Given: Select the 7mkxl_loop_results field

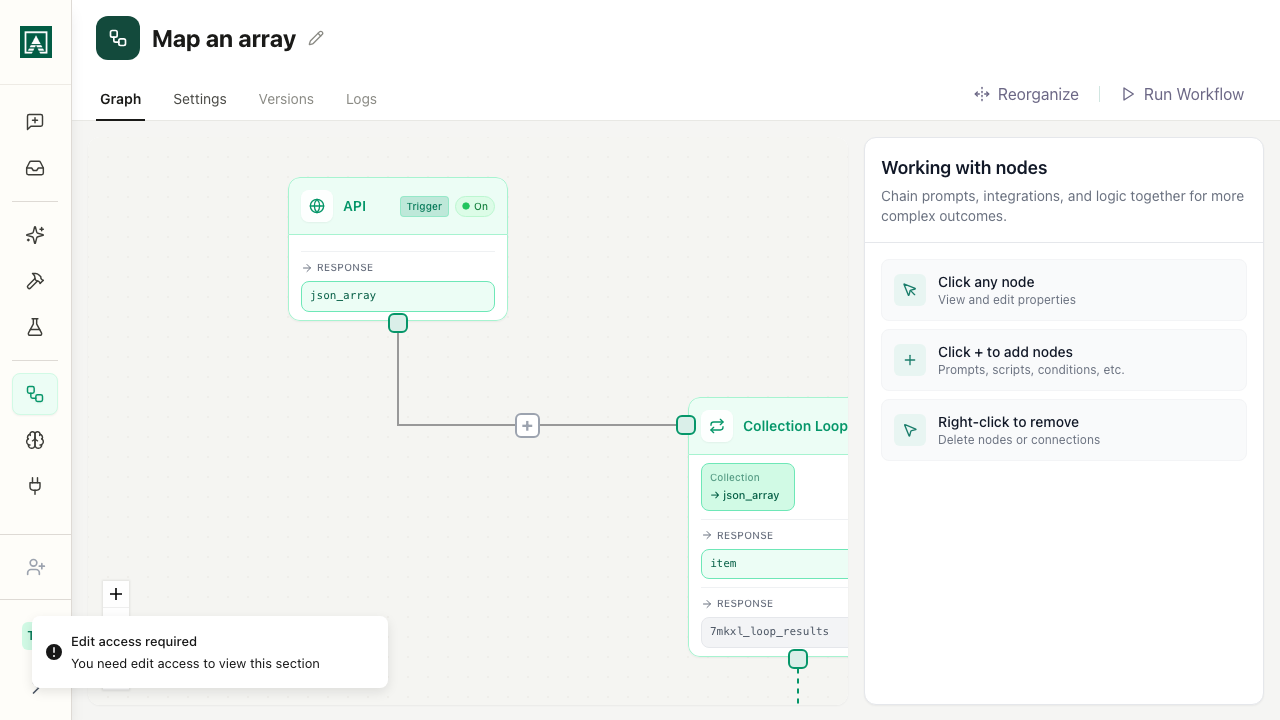Looking at the screenshot, I should pyautogui.click(x=775, y=632).
